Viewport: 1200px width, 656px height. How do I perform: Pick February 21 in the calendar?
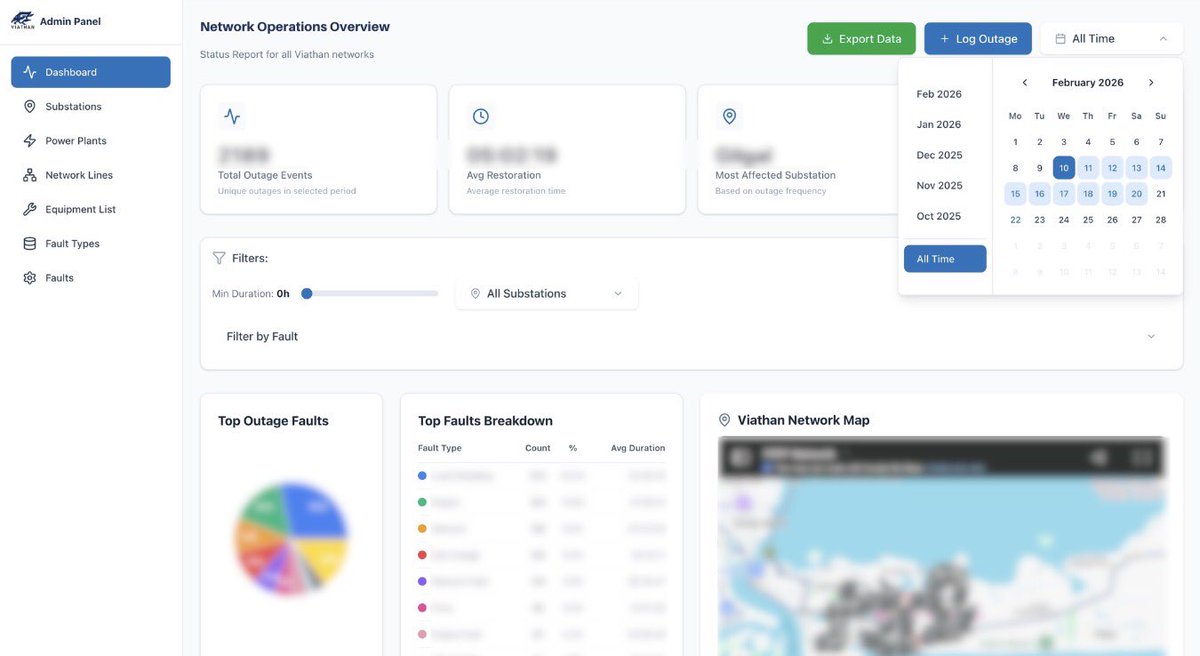click(1160, 194)
